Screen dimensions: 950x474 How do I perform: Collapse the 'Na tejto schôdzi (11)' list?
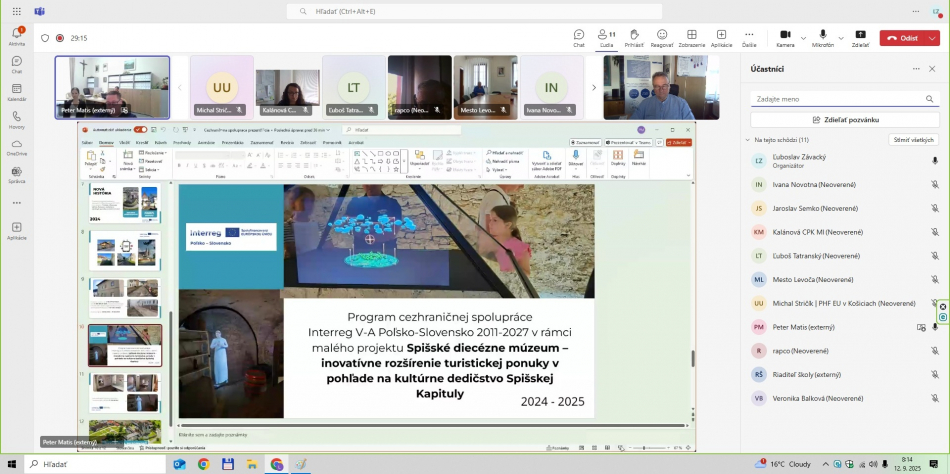(x=747, y=140)
